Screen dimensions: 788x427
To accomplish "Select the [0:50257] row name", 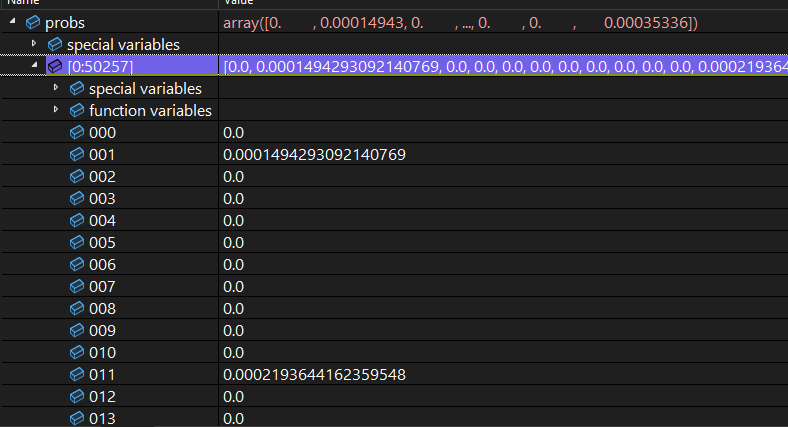I will point(101,66).
